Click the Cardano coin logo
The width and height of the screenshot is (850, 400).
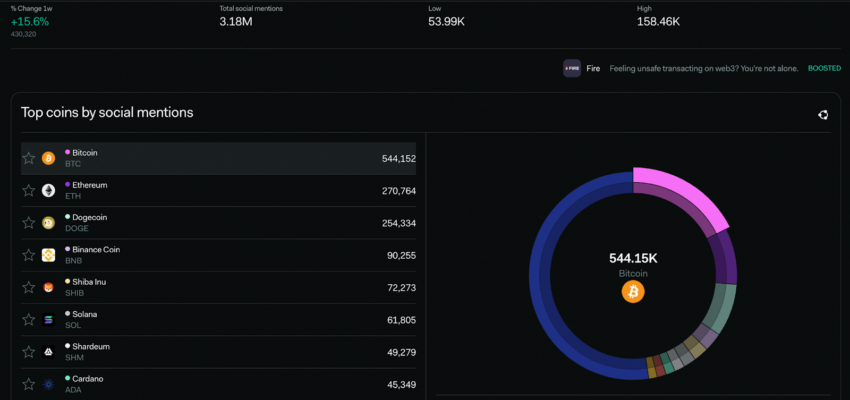pos(49,384)
